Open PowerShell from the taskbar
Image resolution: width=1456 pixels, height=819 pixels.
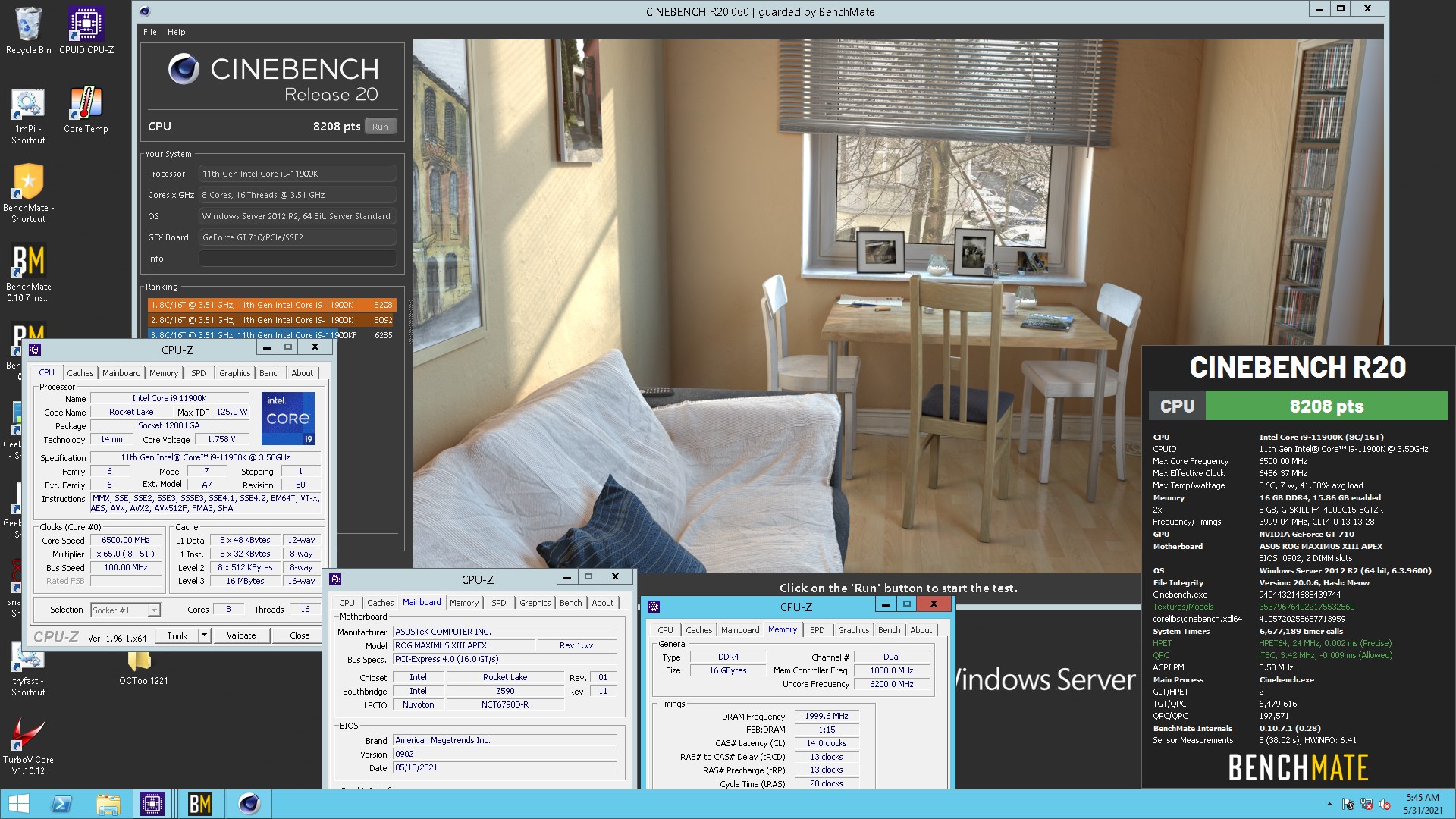coord(62,804)
